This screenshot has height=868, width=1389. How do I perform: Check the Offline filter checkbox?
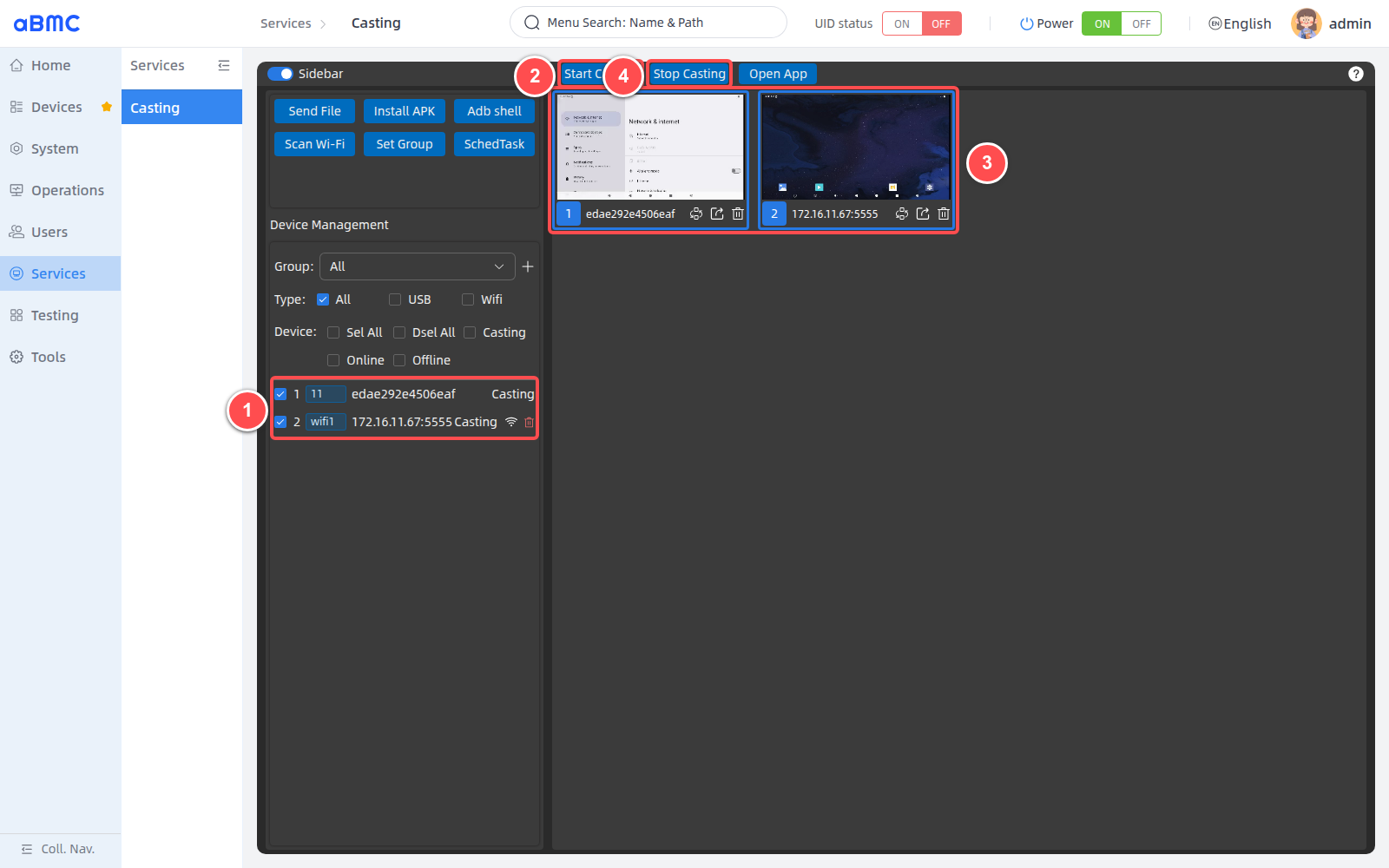point(399,360)
